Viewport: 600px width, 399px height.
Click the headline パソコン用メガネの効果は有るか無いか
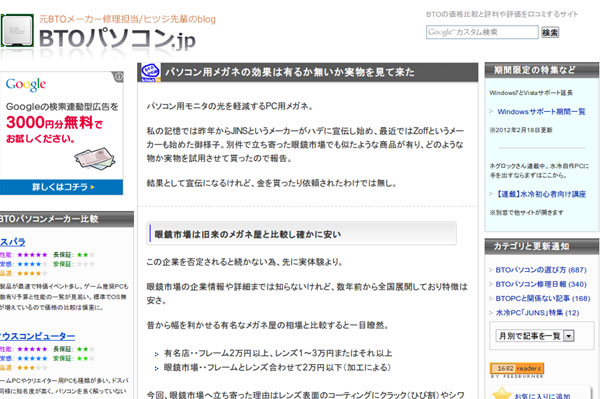(290, 72)
